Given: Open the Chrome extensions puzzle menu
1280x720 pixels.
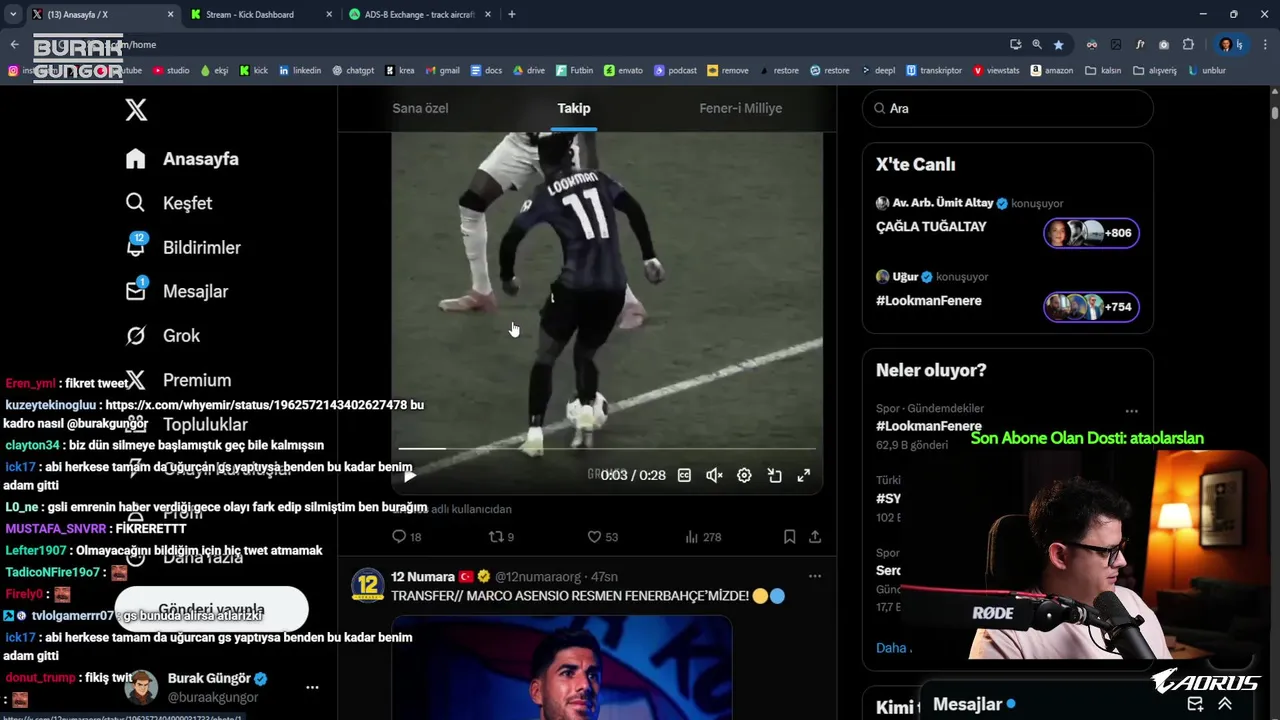Looking at the screenshot, I should [1188, 44].
